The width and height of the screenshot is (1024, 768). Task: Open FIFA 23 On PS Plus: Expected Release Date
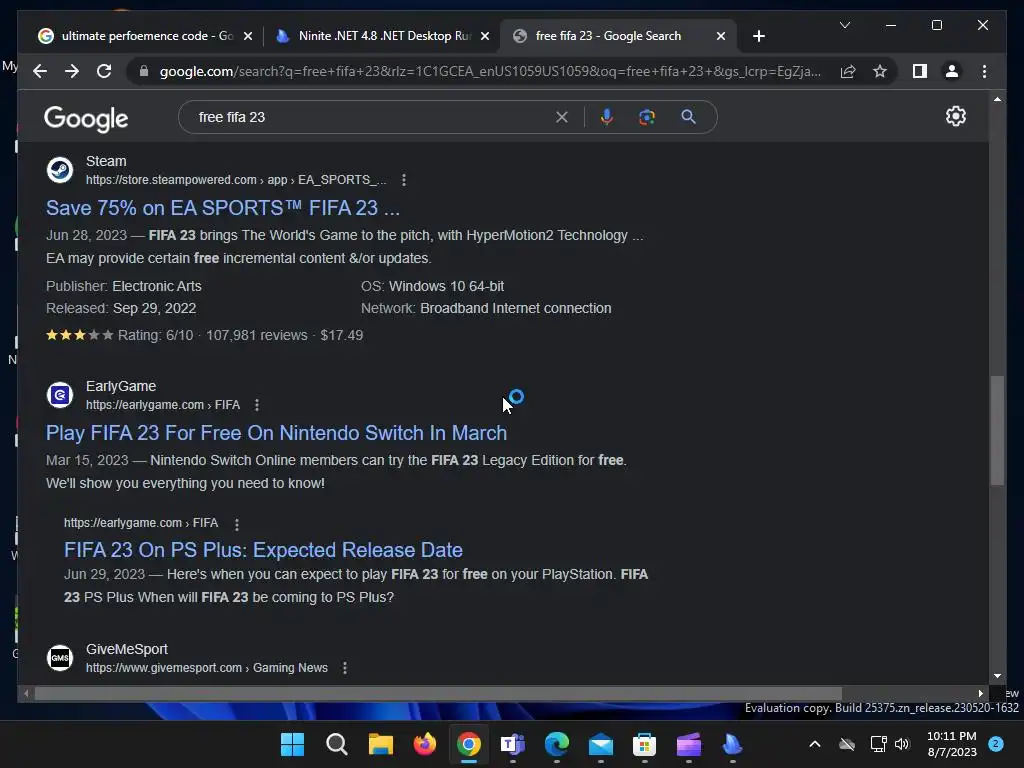coord(263,550)
